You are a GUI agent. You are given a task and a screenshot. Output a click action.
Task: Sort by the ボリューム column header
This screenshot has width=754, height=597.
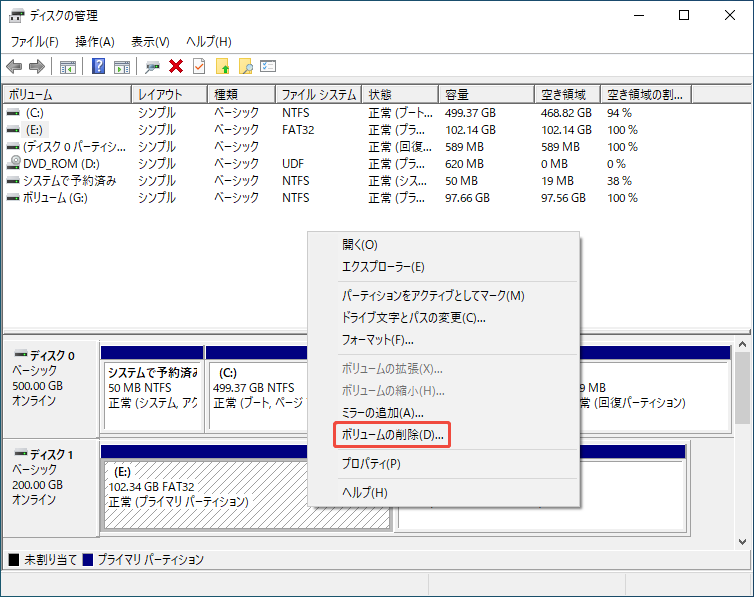(67, 95)
